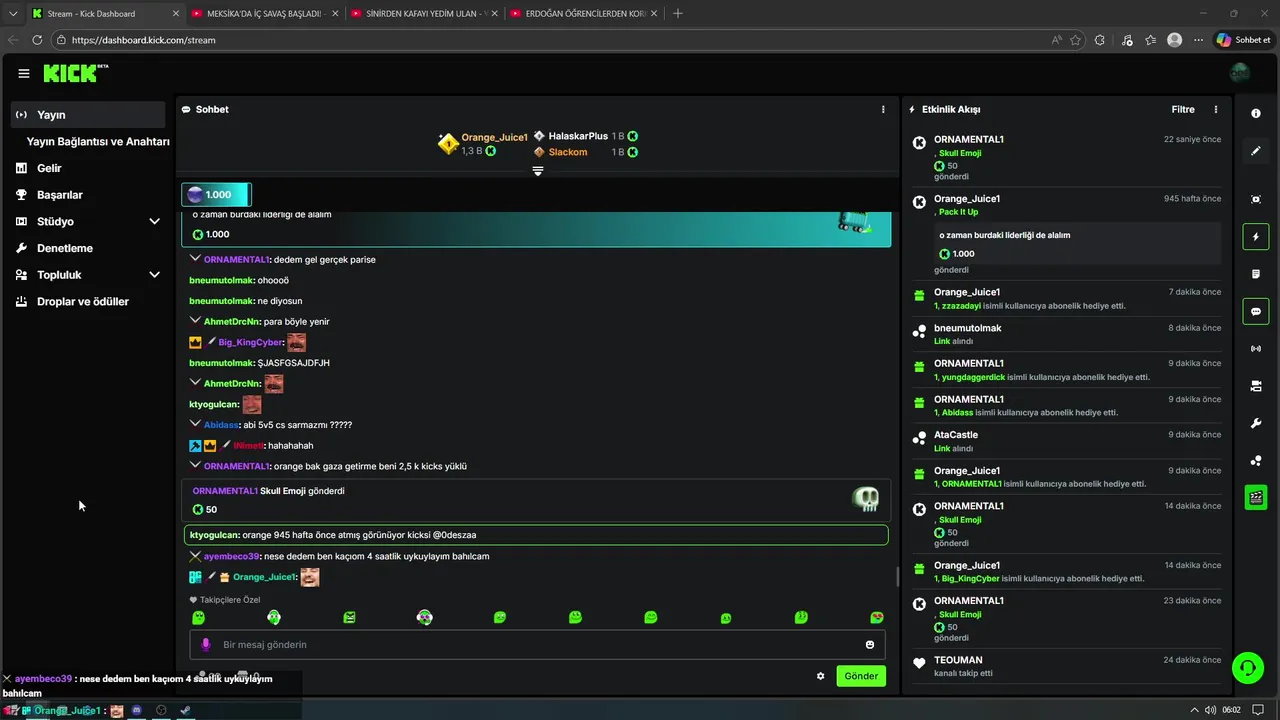
Task: Click the Sohbet et Copilot button in browser
Action: (1243, 40)
